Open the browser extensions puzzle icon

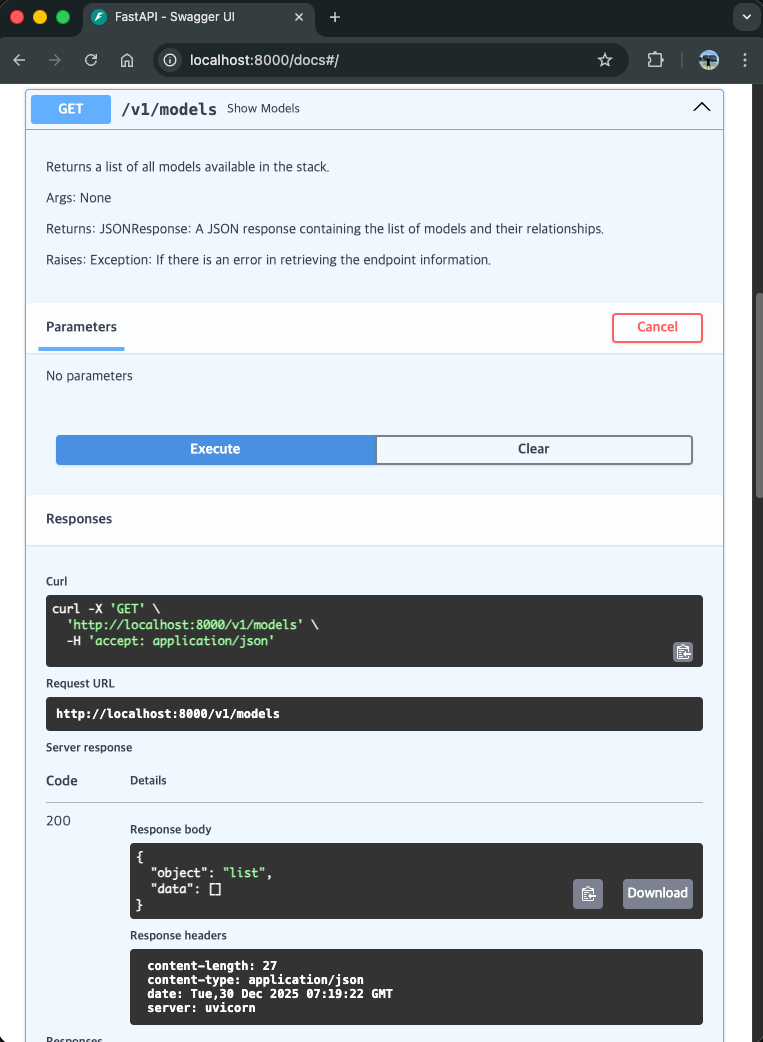pyautogui.click(x=655, y=60)
